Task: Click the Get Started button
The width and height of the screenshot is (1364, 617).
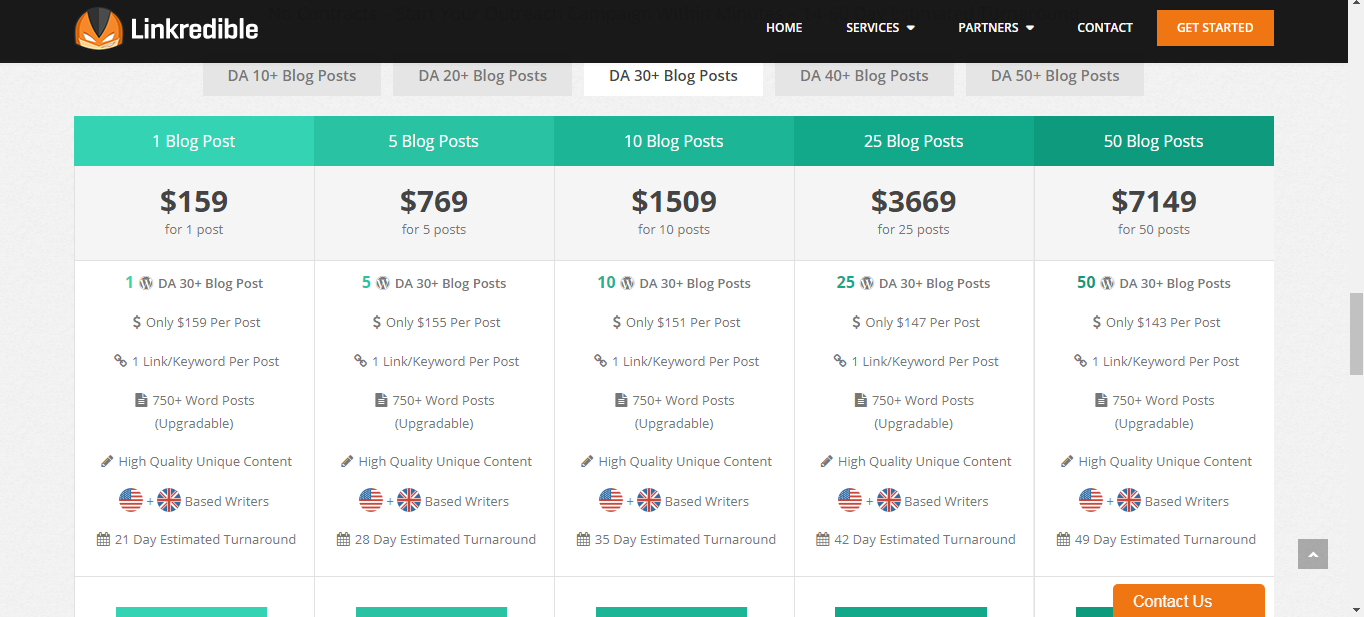Action: click(x=1215, y=28)
